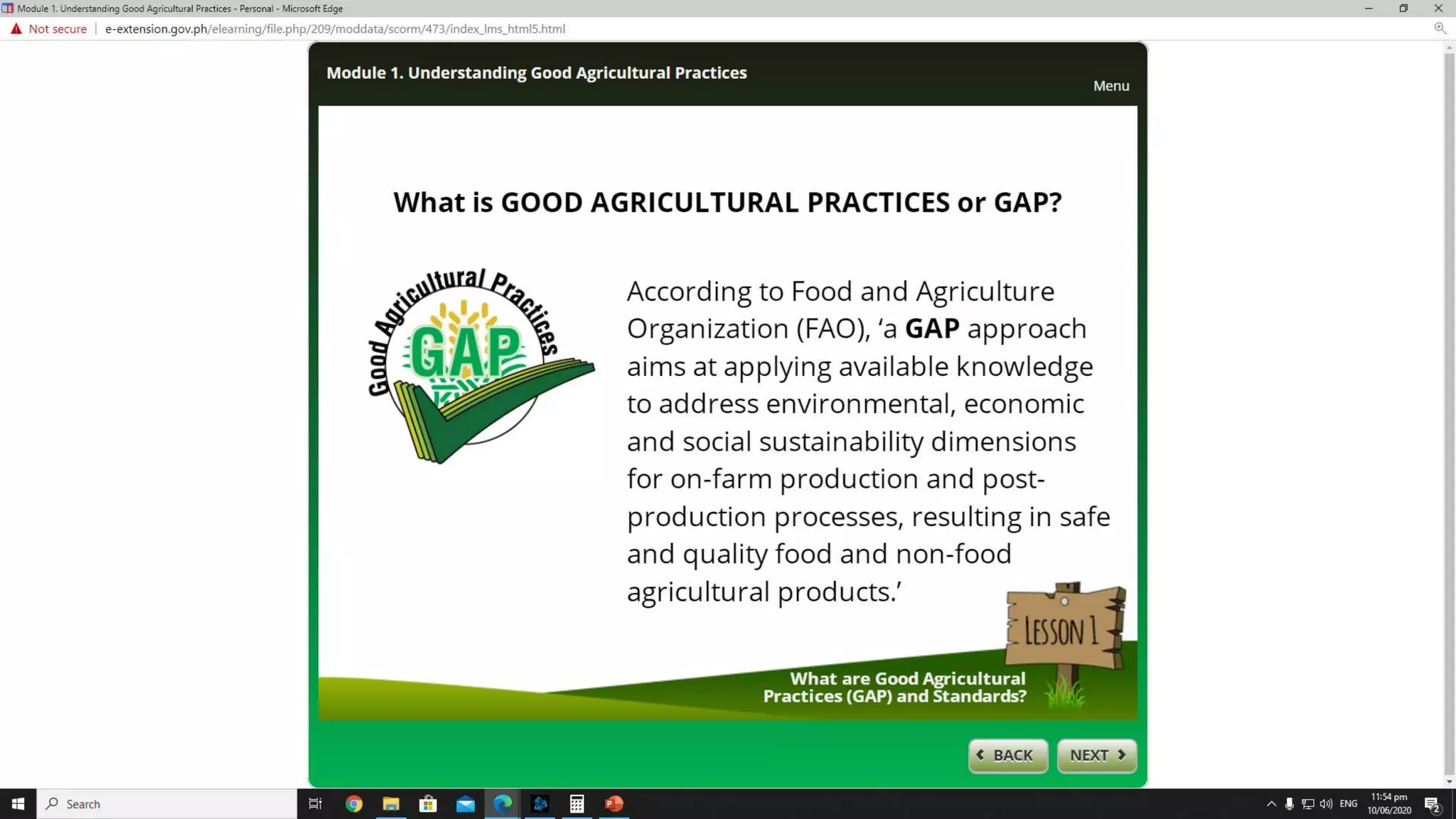The width and height of the screenshot is (1456, 819).
Task: Open File Explorer from taskbar
Action: (391, 804)
